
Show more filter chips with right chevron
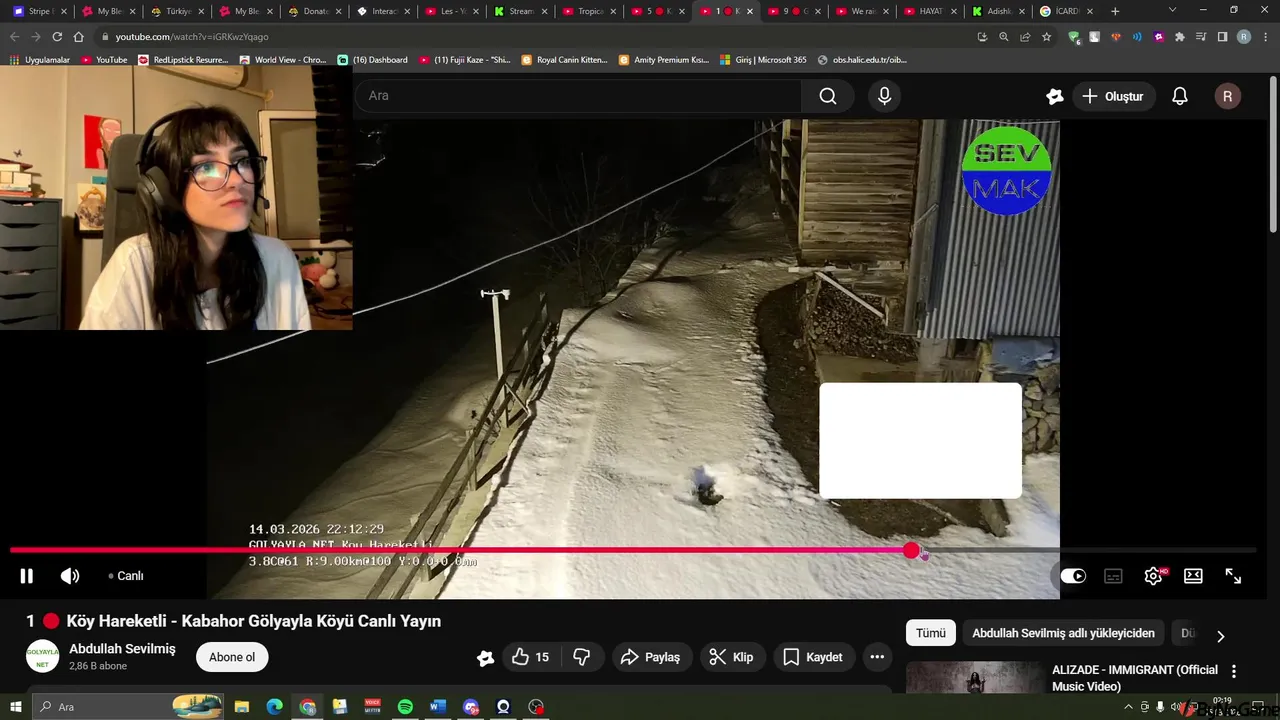(x=1220, y=635)
